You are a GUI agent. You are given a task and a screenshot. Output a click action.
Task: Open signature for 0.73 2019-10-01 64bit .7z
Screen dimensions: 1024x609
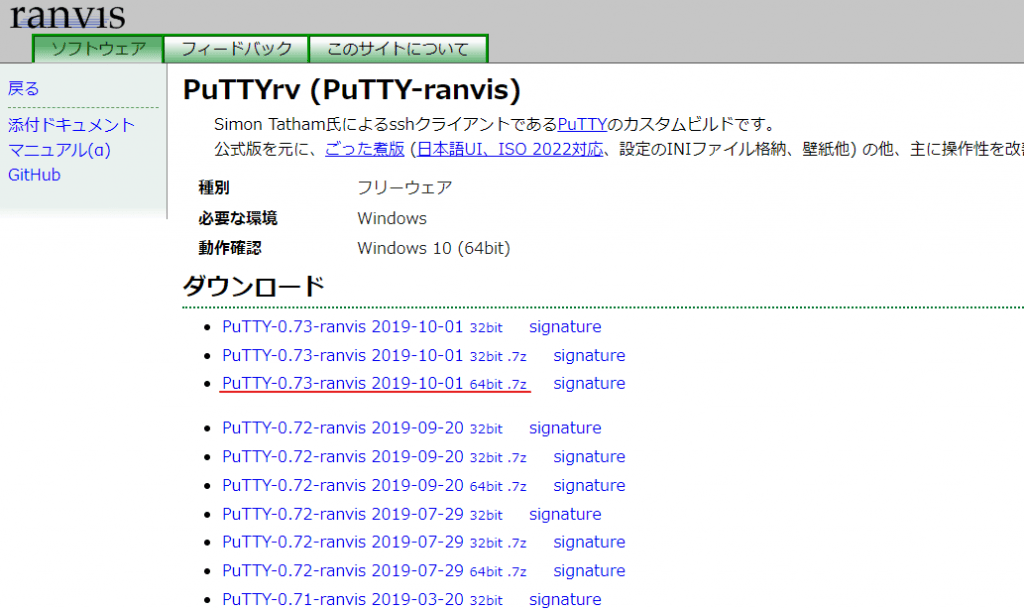[589, 383]
